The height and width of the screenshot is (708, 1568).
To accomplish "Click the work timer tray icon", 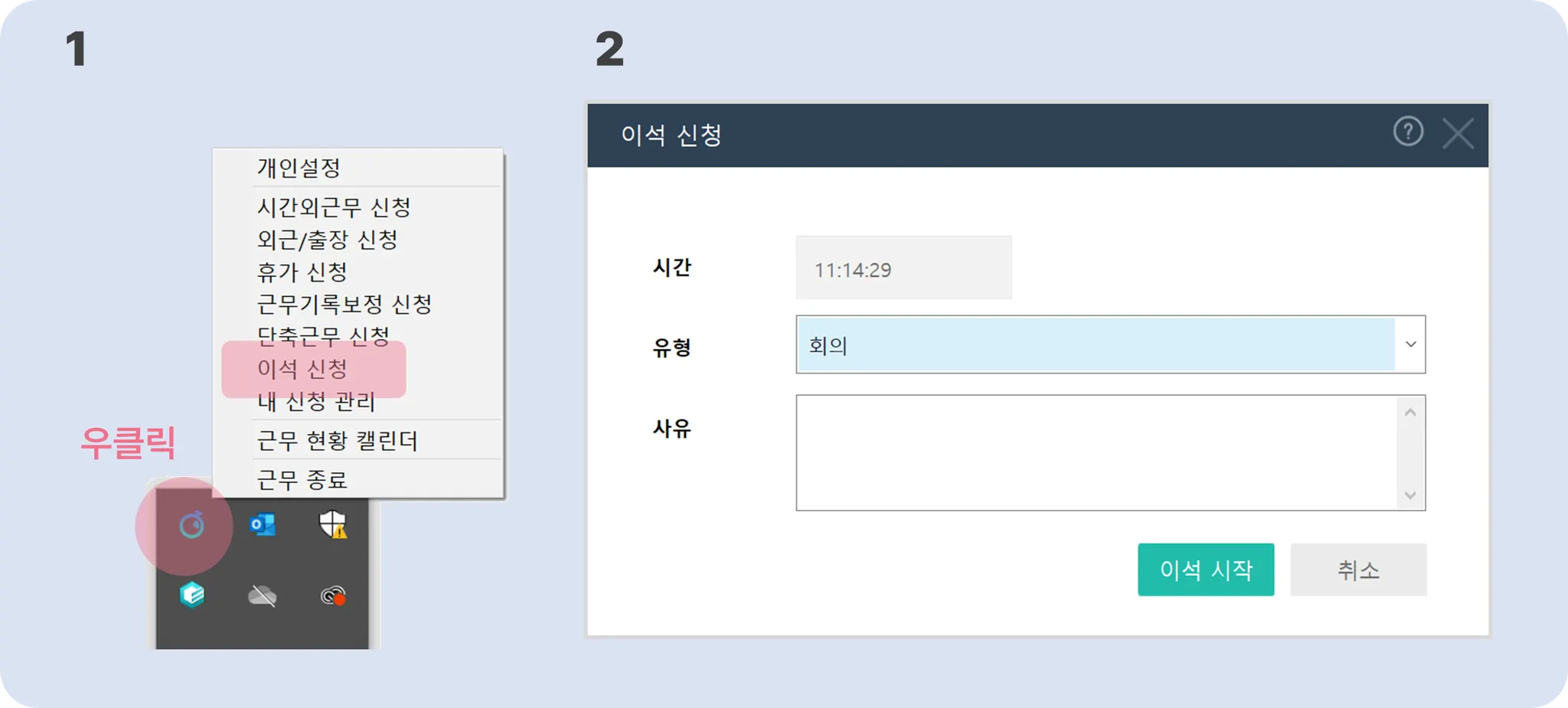I will [191, 526].
